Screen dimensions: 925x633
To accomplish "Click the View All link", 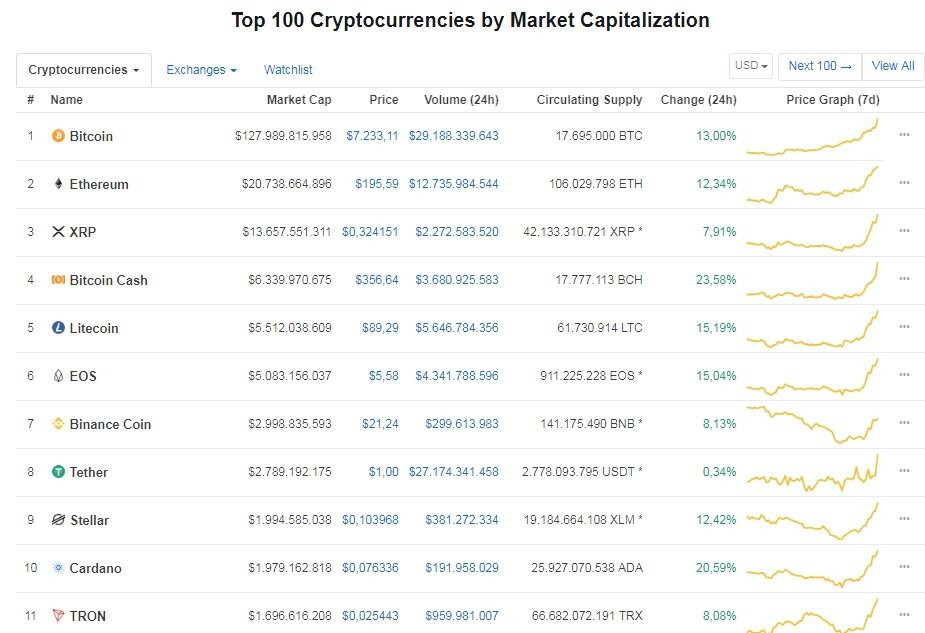I will point(892,65).
